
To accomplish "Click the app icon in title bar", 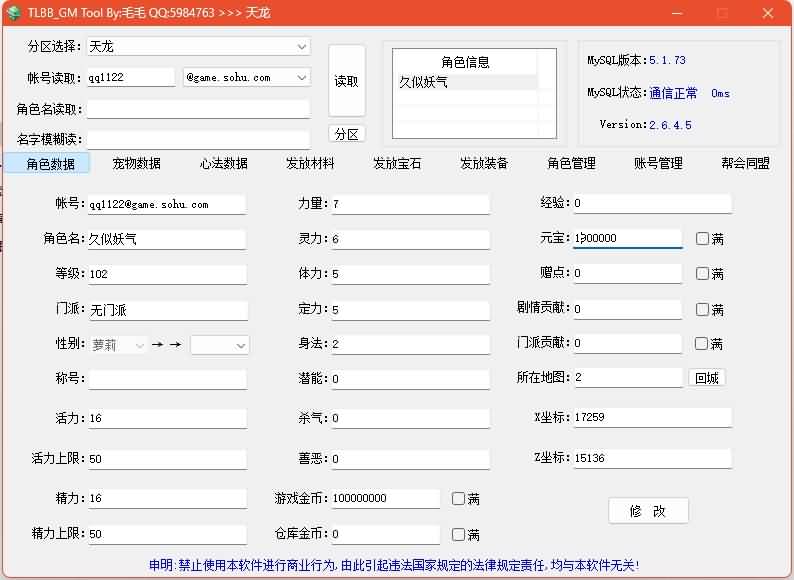I will [13, 12].
